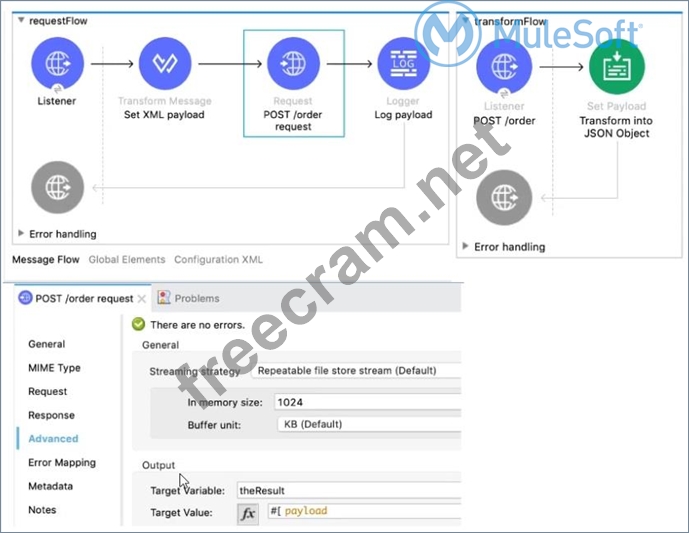
Task: Select the Set Payload component icon
Action: tap(615, 68)
